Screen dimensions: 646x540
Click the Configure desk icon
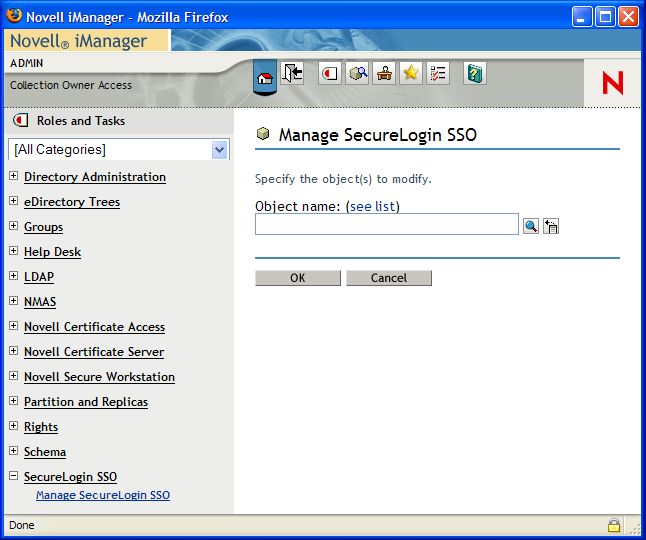[x=384, y=73]
